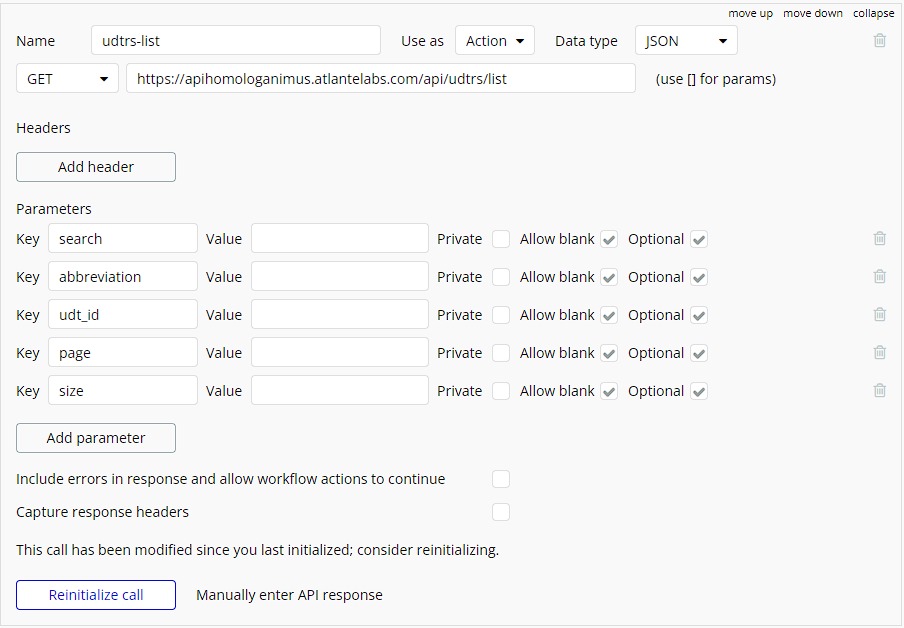Viewport: 904px width, 628px height.
Task: Enable Capture response headers checkbox
Action: (500, 512)
